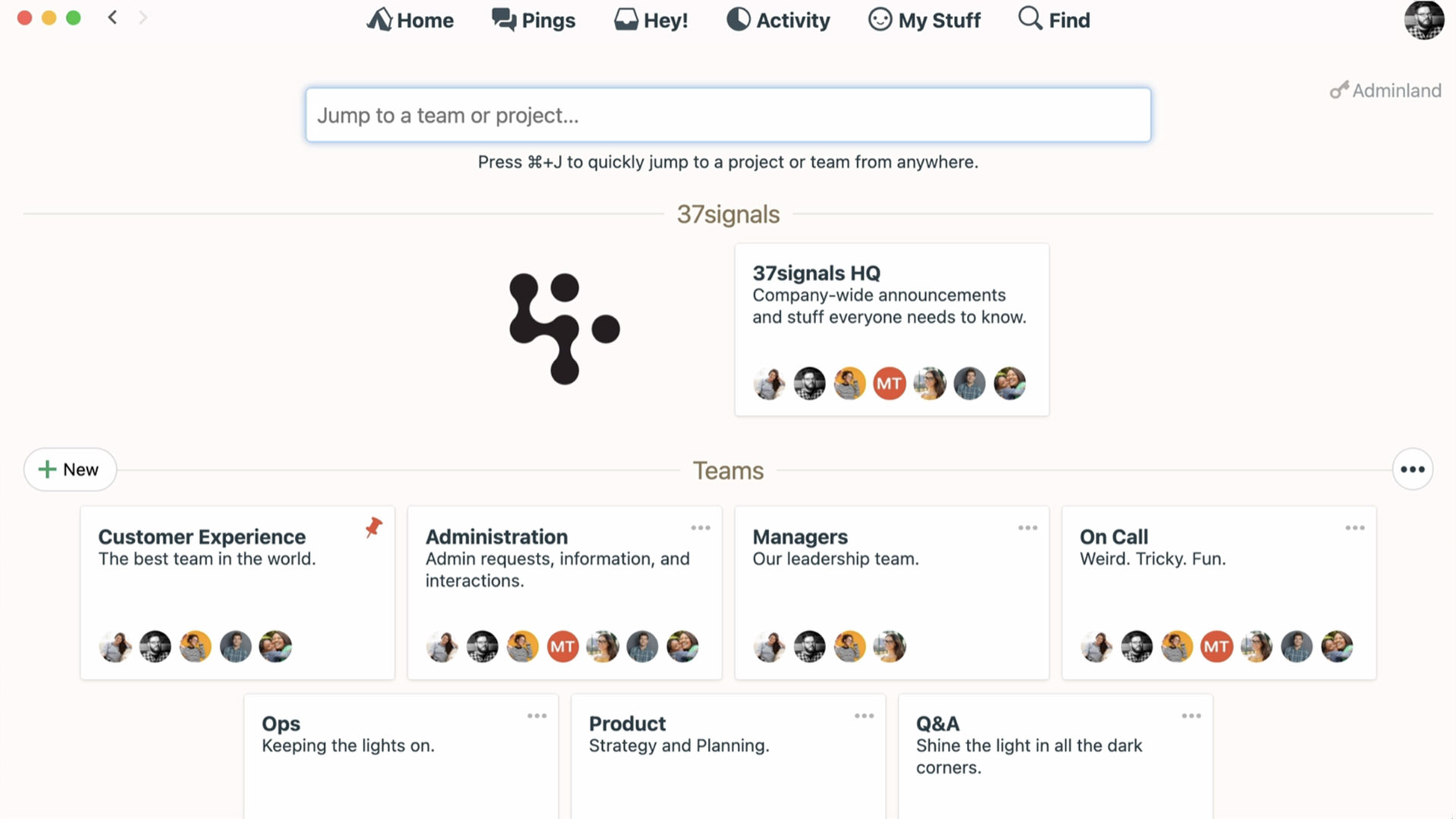The image size is (1456, 819).
Task: Open the Pings menu
Action: (534, 20)
